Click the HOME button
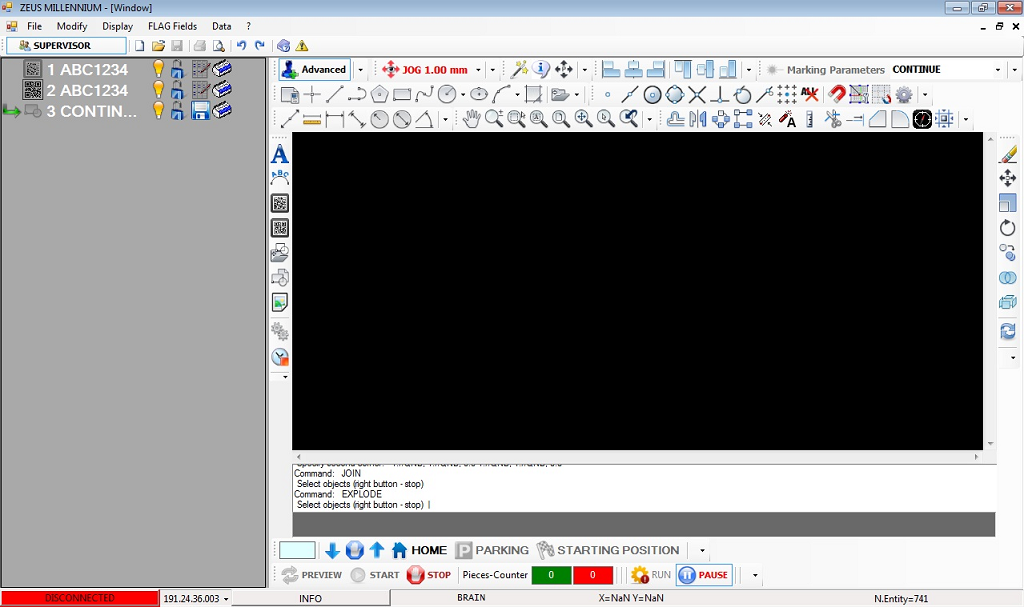1024x607 pixels. [x=419, y=550]
